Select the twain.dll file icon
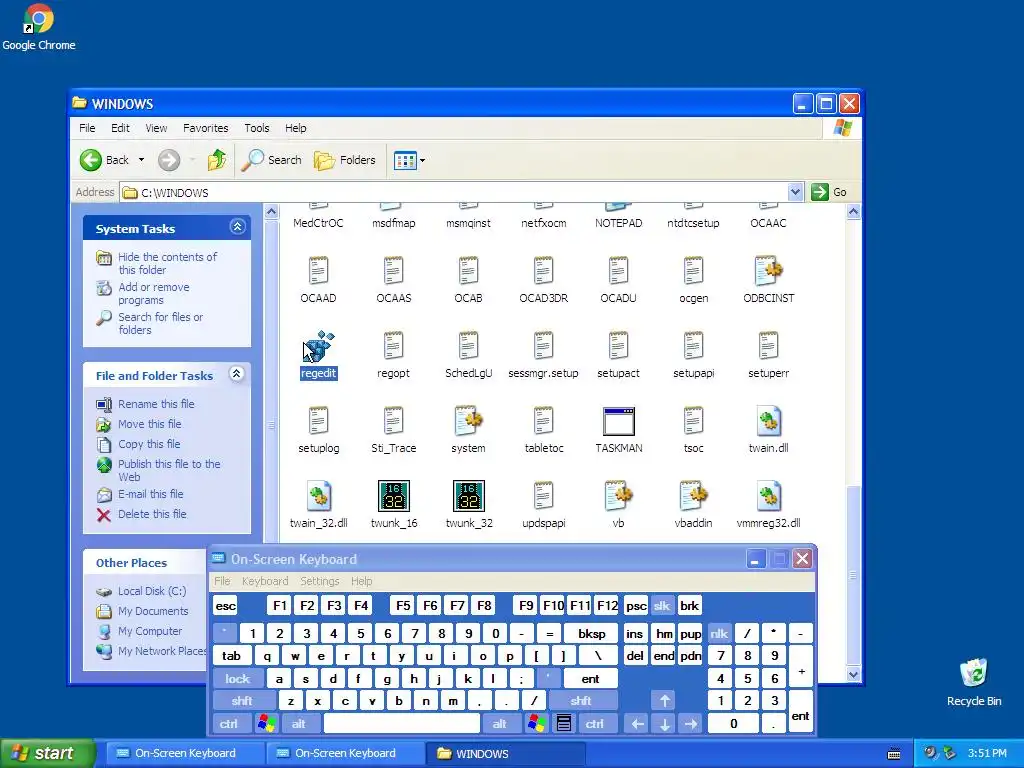The width and height of the screenshot is (1024, 768). coord(769,421)
